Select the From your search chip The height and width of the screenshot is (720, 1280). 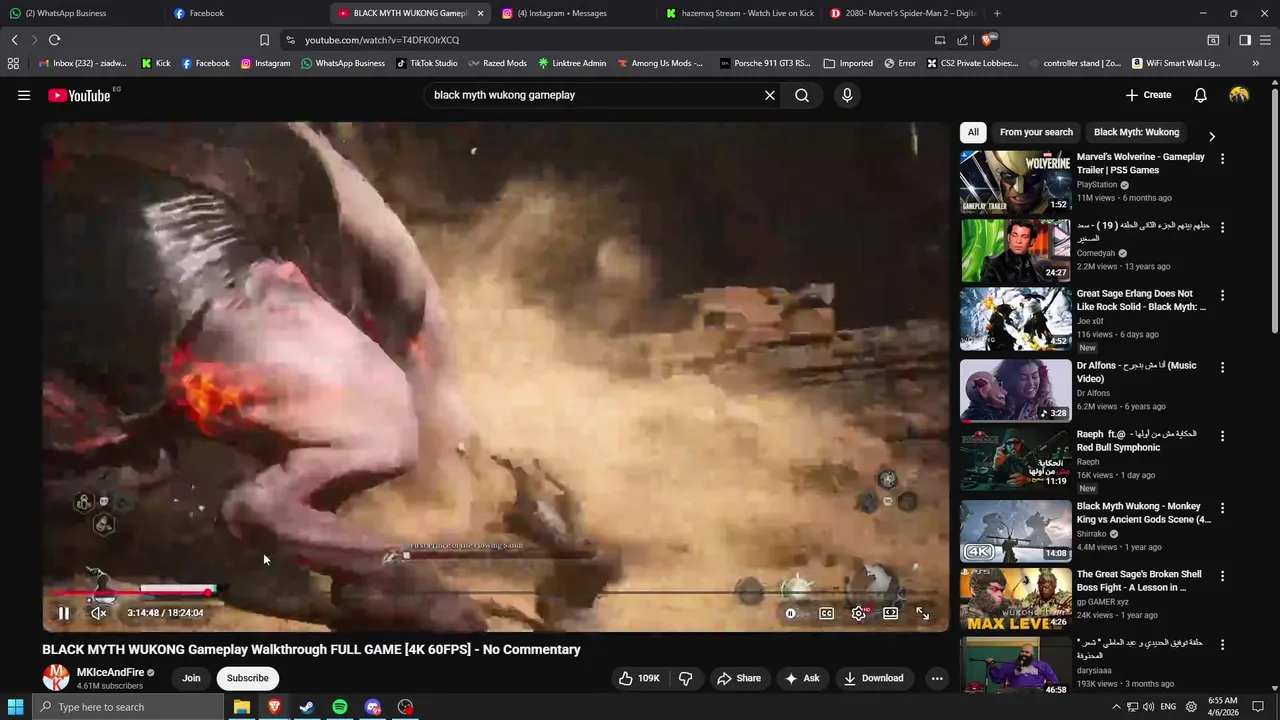tap(1036, 132)
